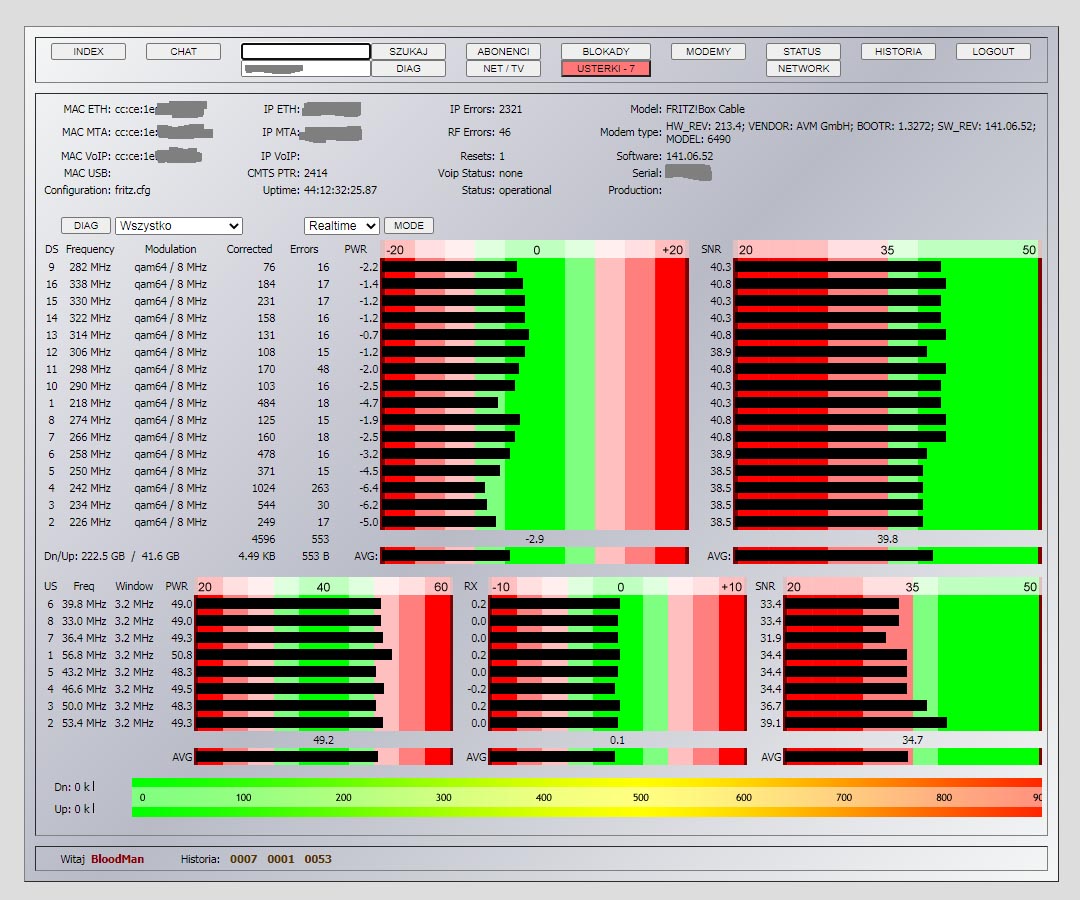Click the empty search input field

tap(305, 52)
